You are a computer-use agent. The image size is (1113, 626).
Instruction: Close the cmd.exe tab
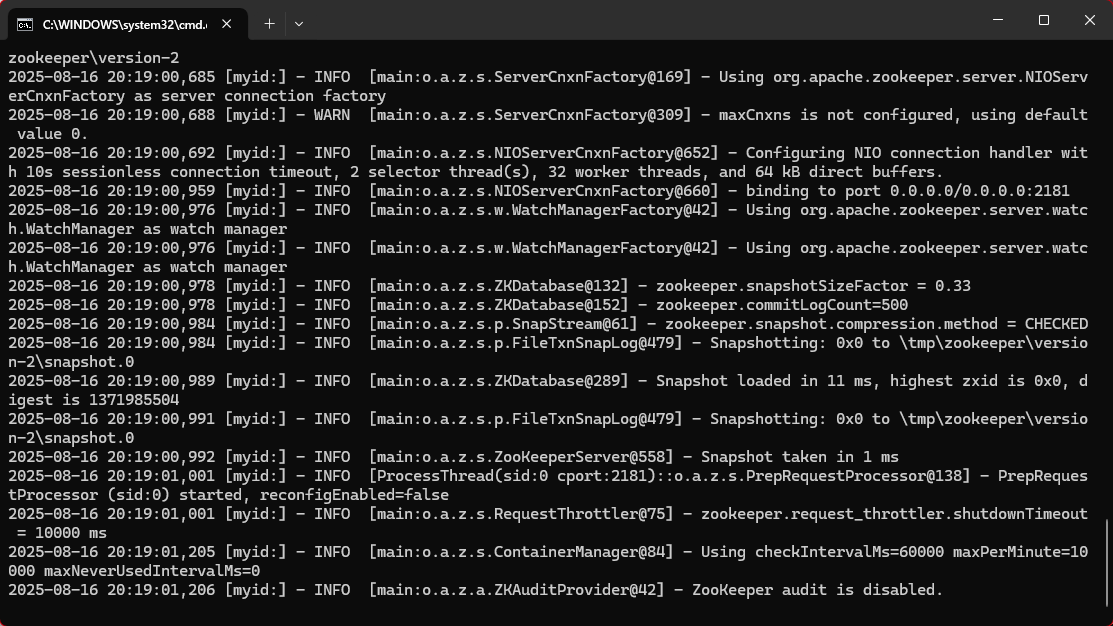226,24
